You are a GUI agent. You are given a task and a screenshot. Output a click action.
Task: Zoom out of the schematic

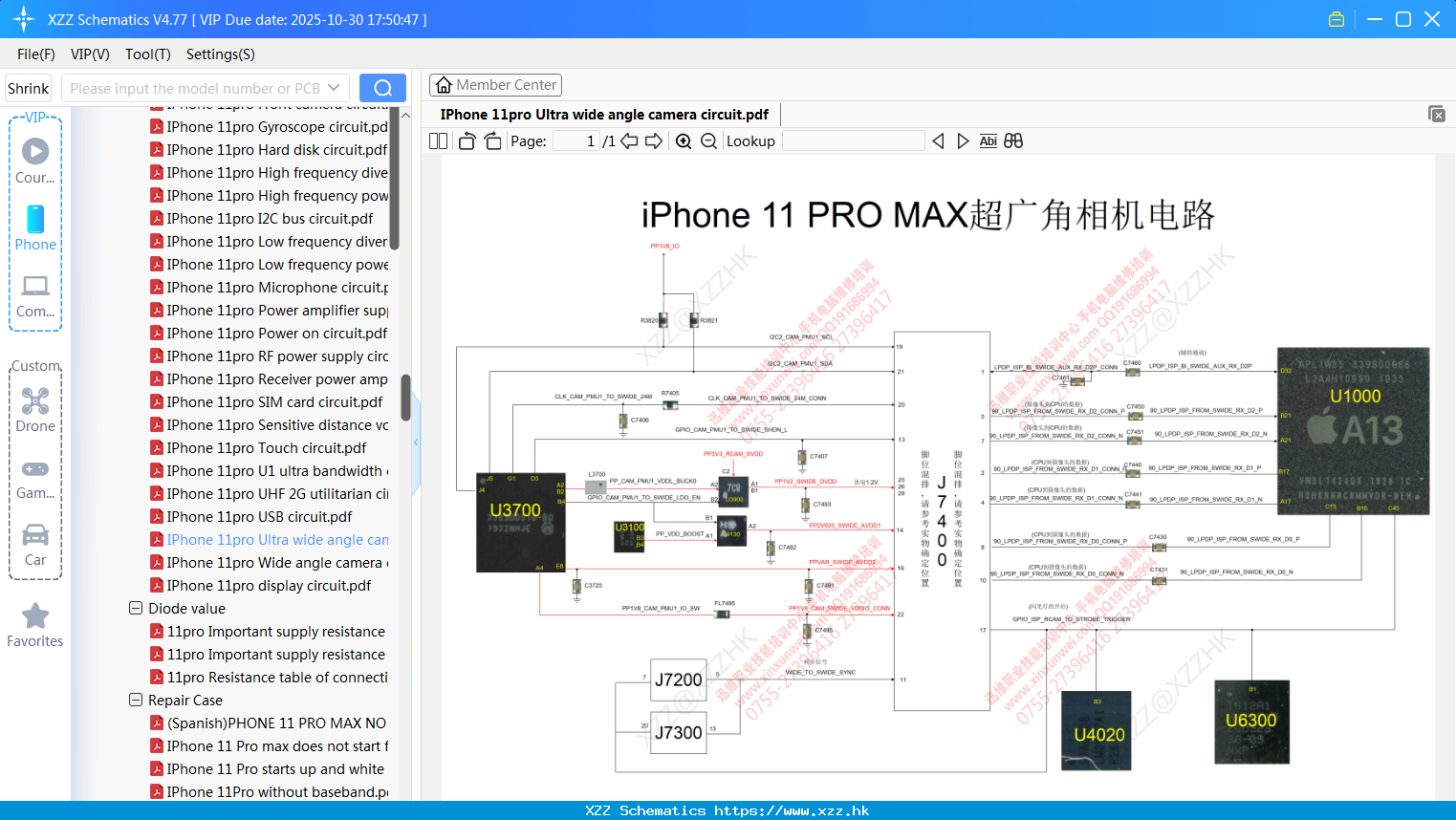pos(708,141)
